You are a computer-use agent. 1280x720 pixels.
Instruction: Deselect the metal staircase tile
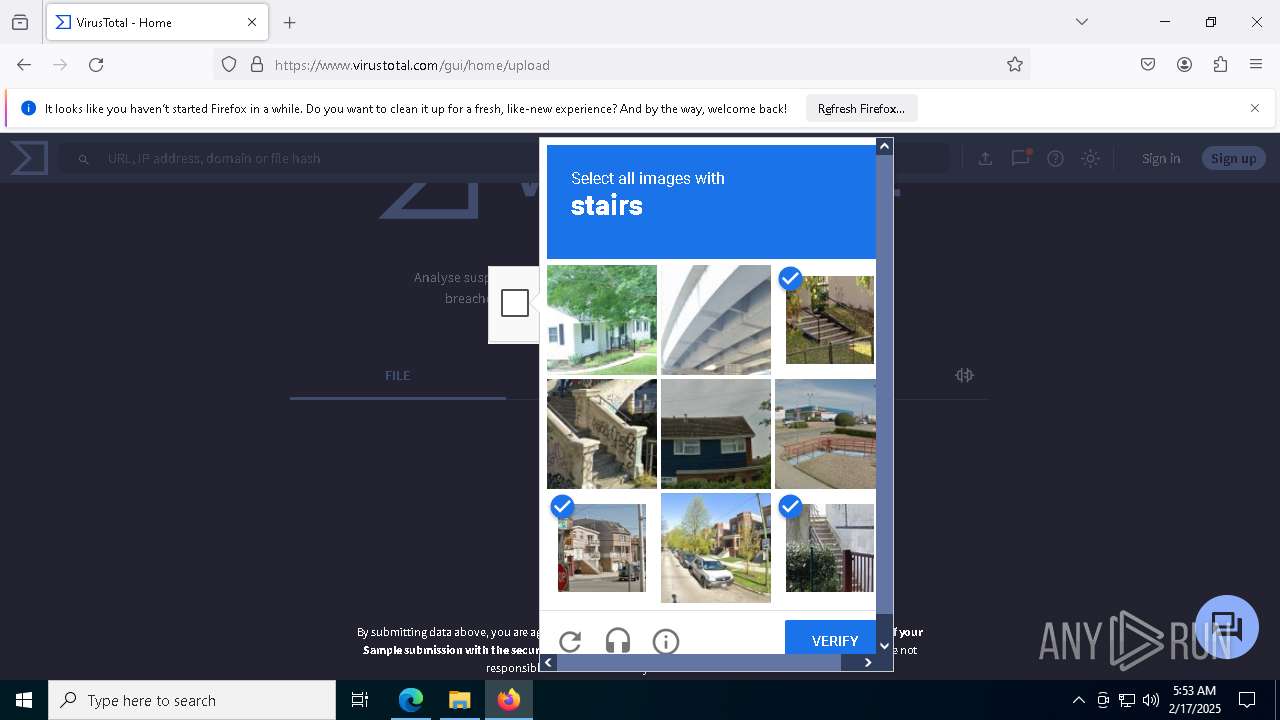(x=830, y=548)
